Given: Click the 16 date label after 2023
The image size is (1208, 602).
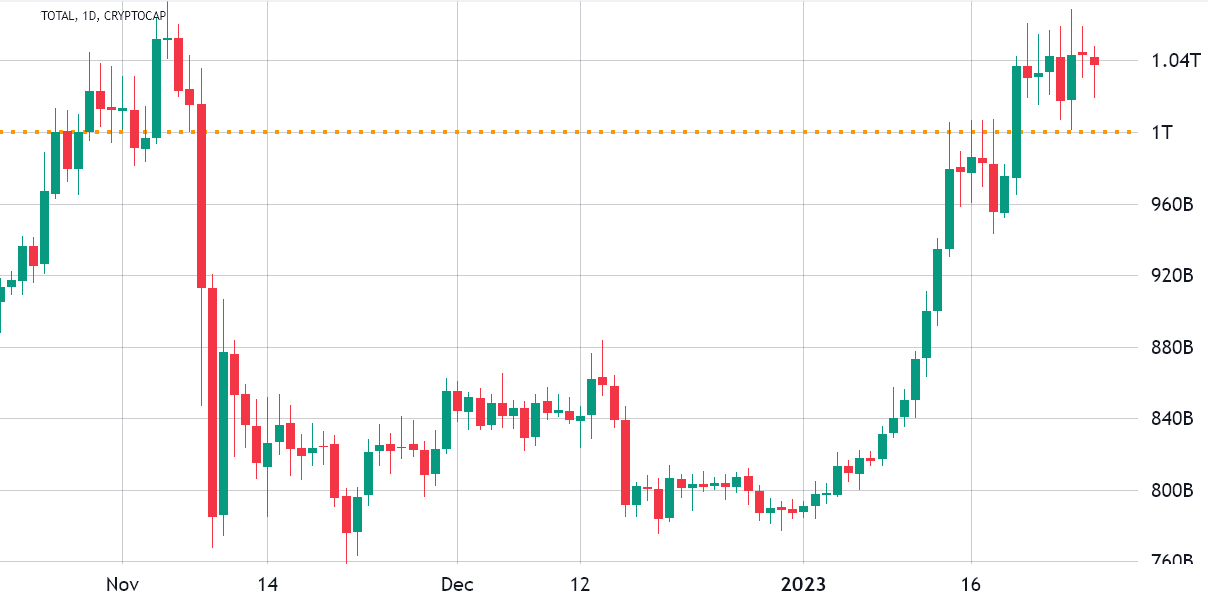Looking at the screenshot, I should 968,583.
